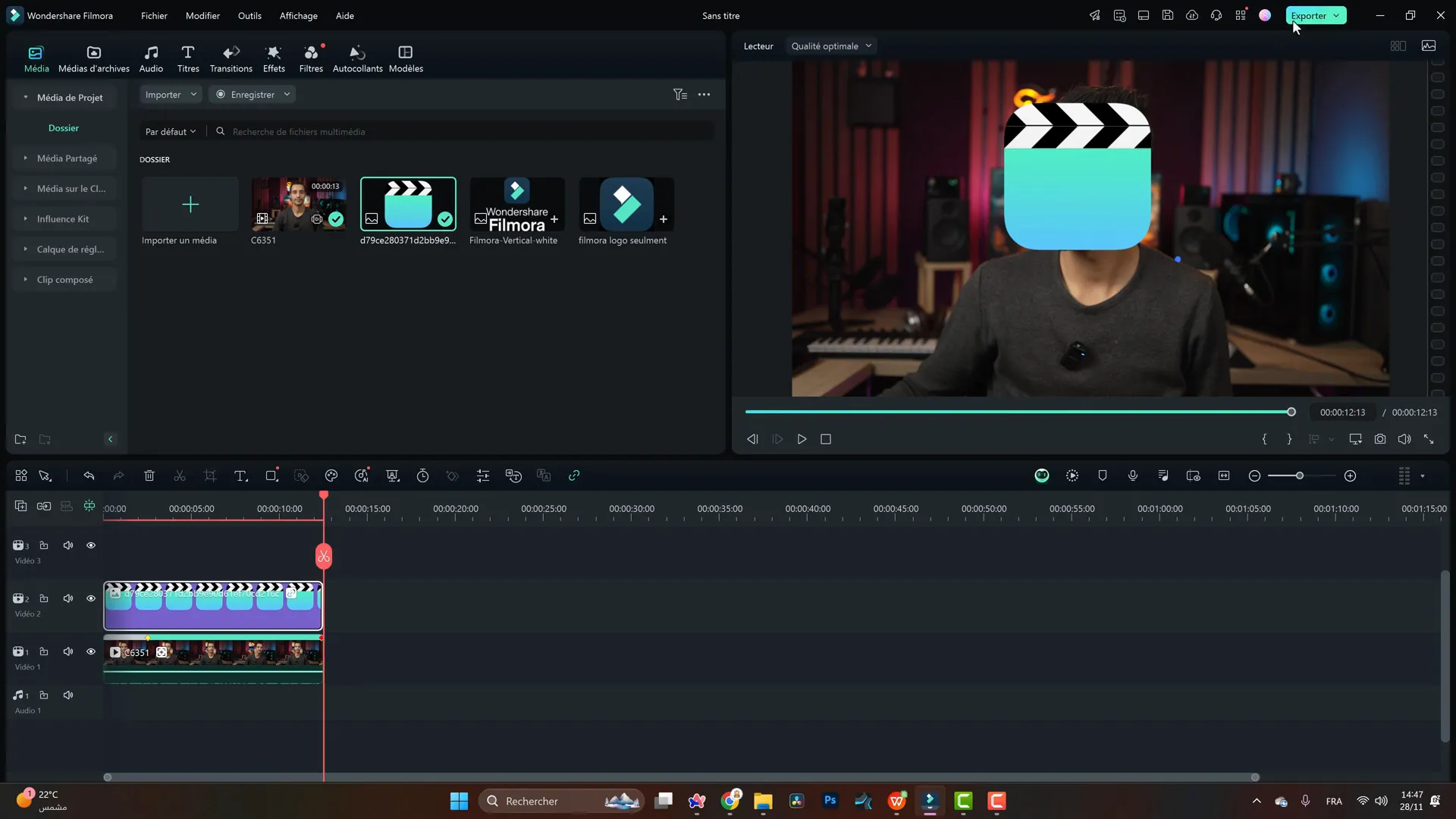
Task: Click the mark-in brace icon
Action: coord(1264,439)
